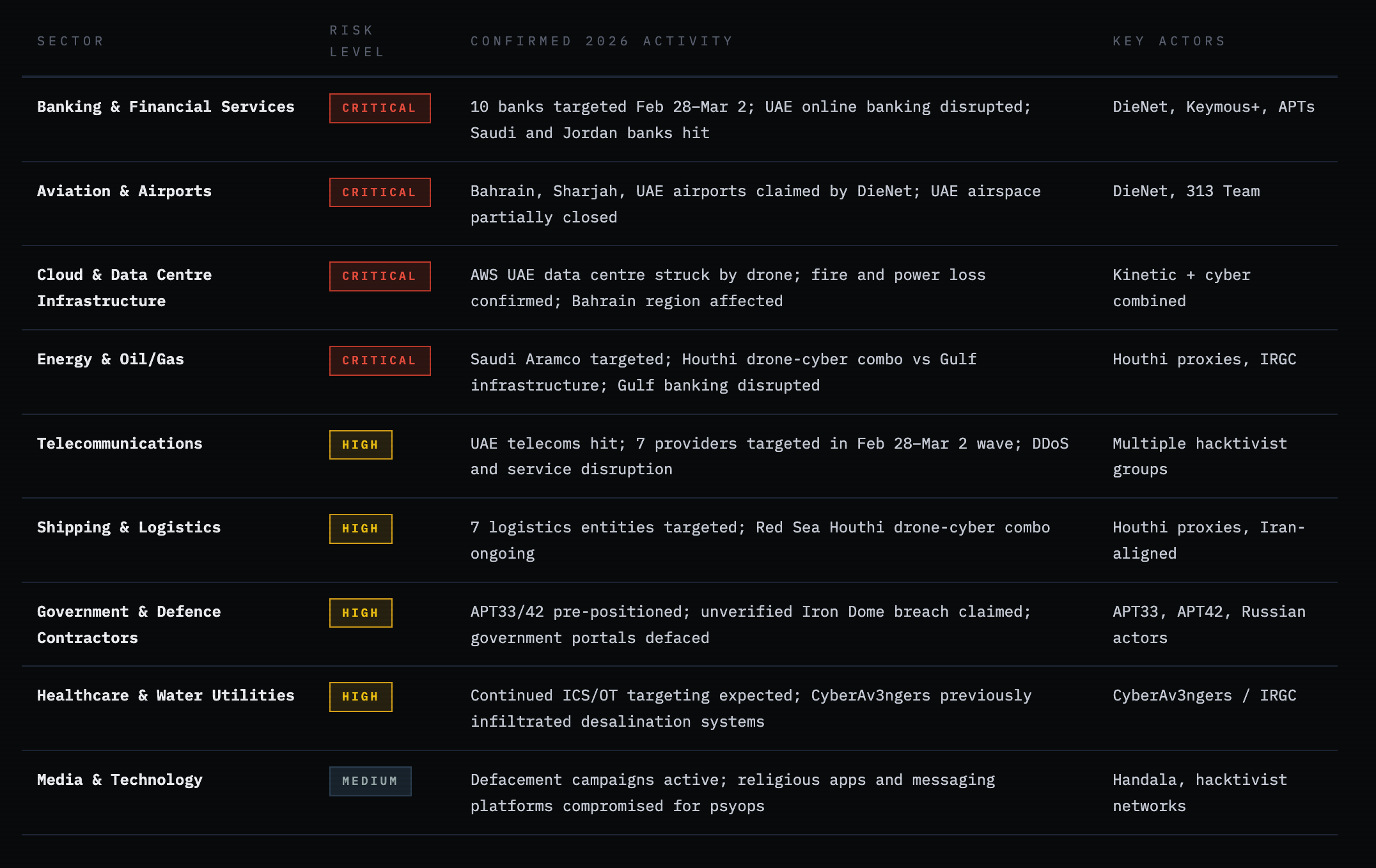Click the Saudi Aramco targeted activity text

click(x=723, y=372)
